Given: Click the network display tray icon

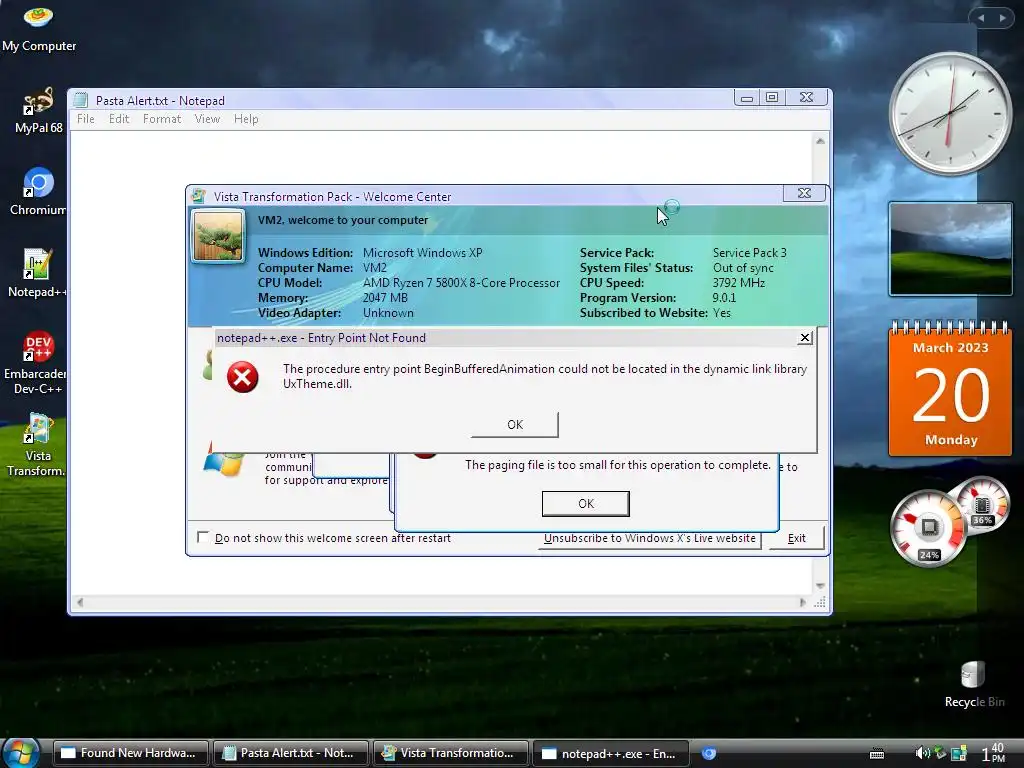Looking at the screenshot, I should pyautogui.click(x=958, y=753).
